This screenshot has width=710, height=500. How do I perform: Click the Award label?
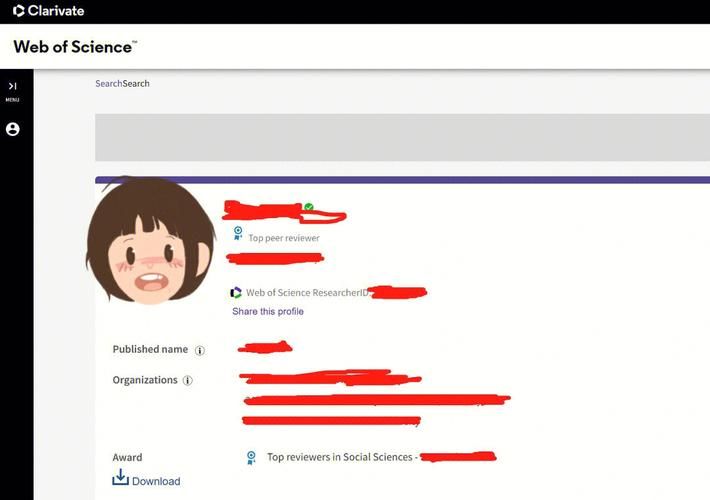click(x=127, y=457)
